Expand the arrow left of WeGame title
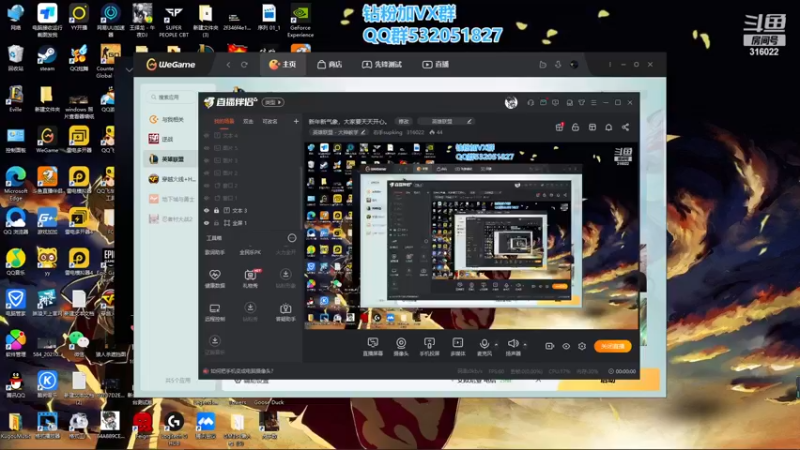The image size is (800, 450). [129, 69]
